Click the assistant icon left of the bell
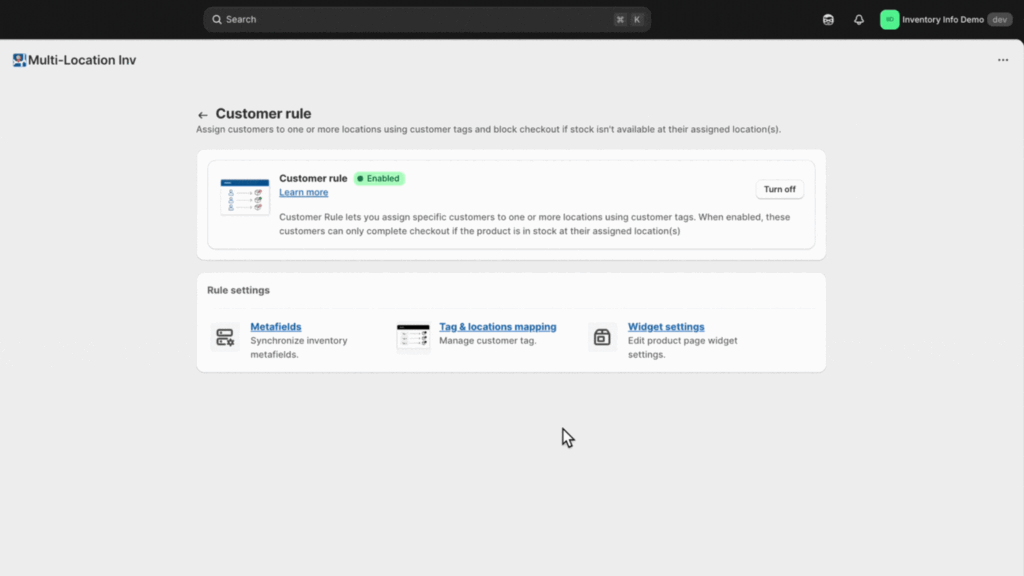This screenshot has width=1024, height=576. click(828, 20)
